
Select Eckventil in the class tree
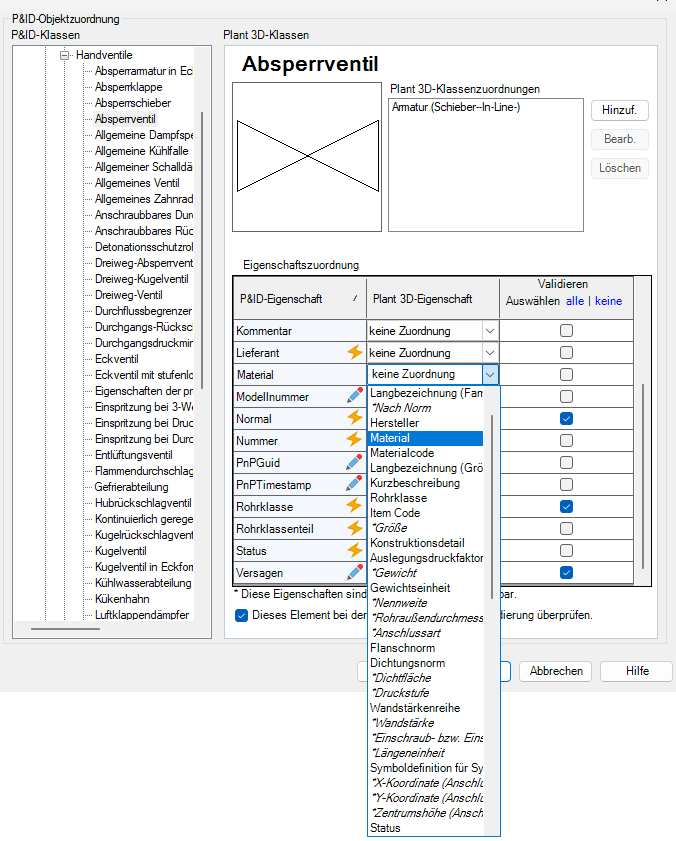pos(116,359)
